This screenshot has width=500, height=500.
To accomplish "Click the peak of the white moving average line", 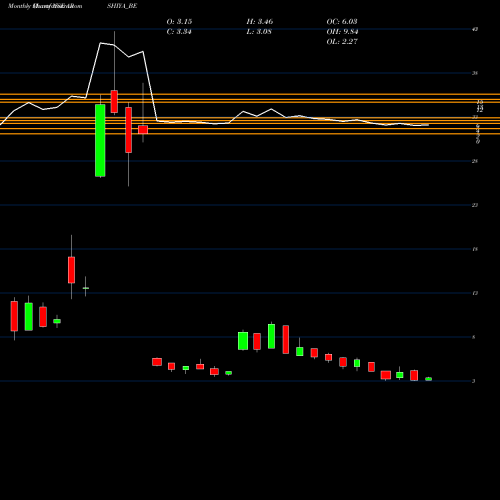I will [x=101, y=43].
